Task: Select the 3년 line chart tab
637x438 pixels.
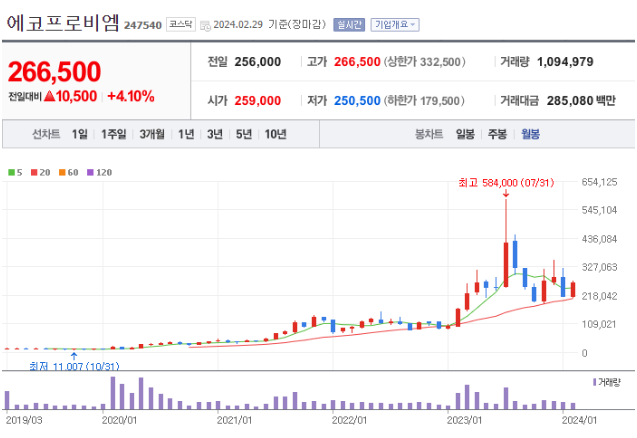Action: (x=215, y=134)
